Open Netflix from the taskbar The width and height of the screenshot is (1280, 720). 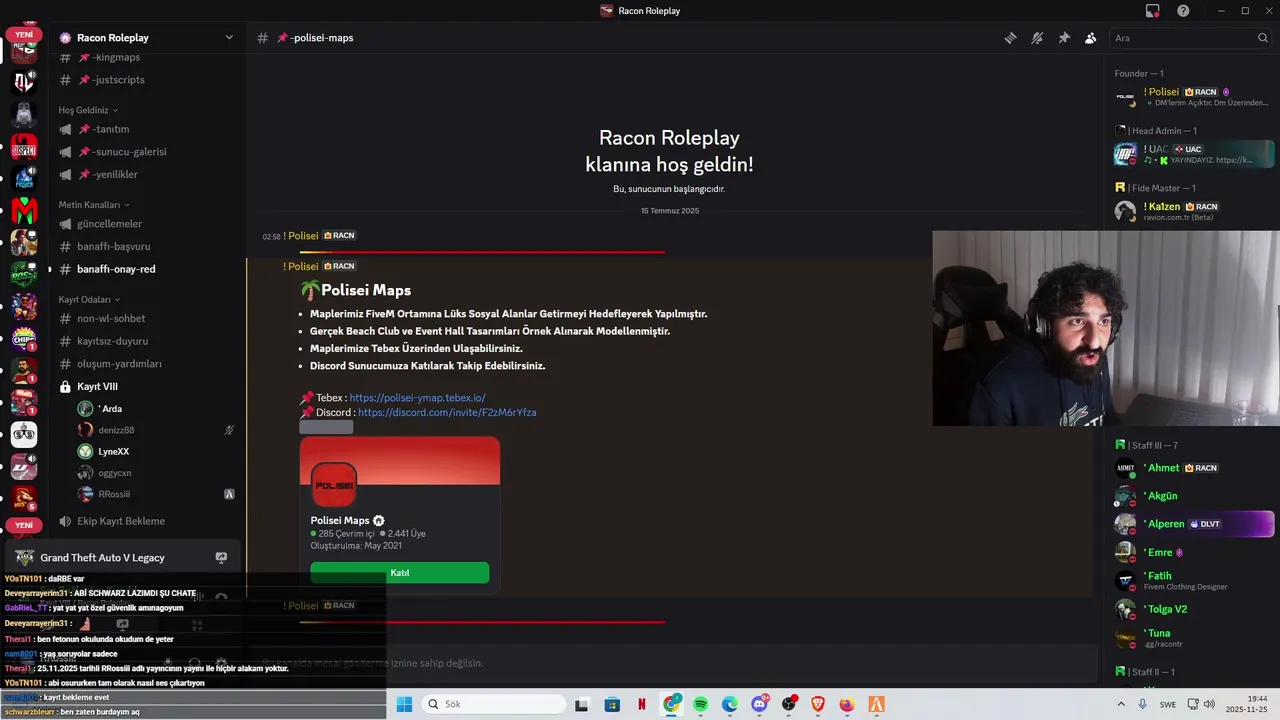click(642, 704)
